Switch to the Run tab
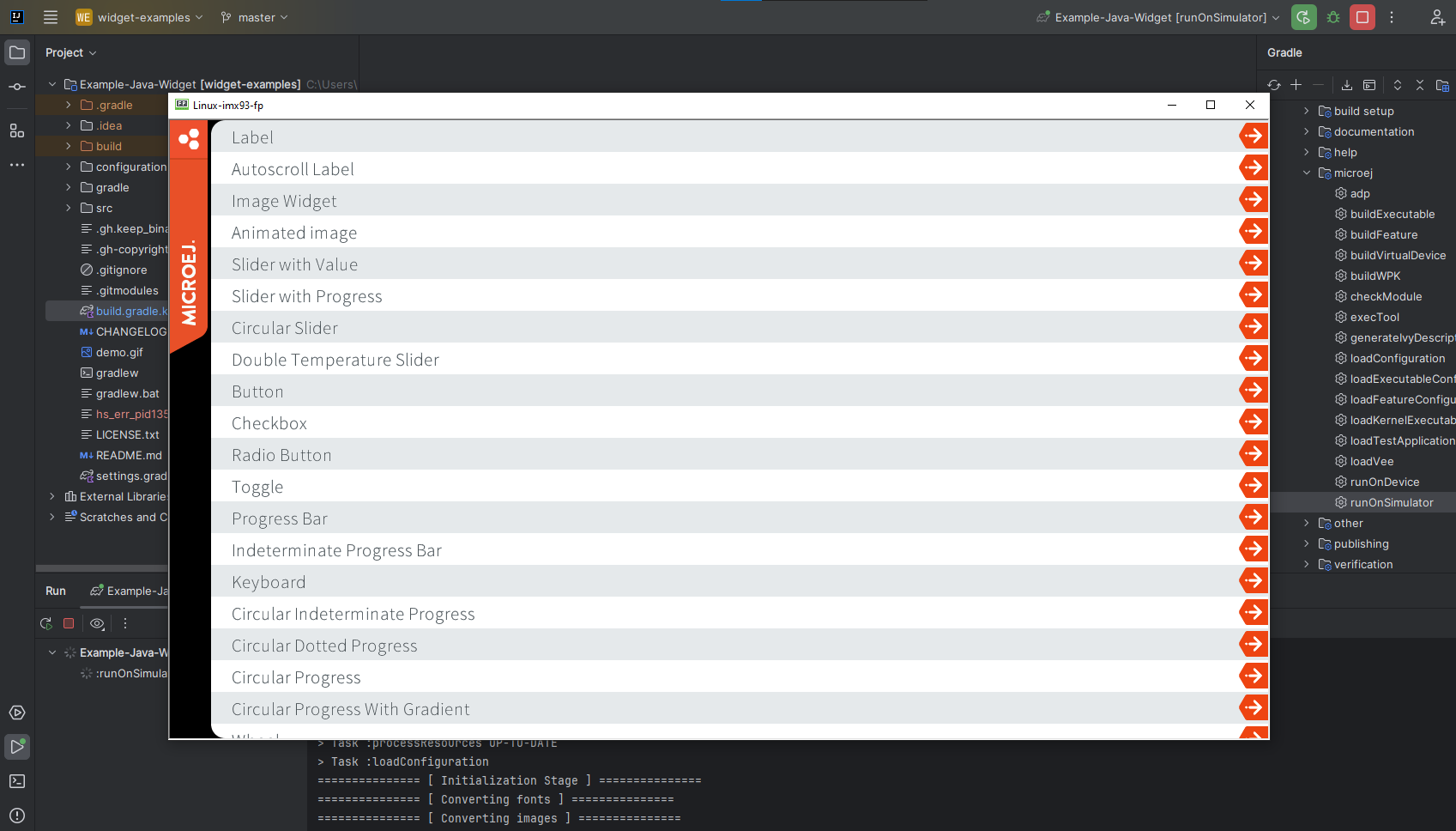The width and height of the screenshot is (1456, 831). pos(56,591)
